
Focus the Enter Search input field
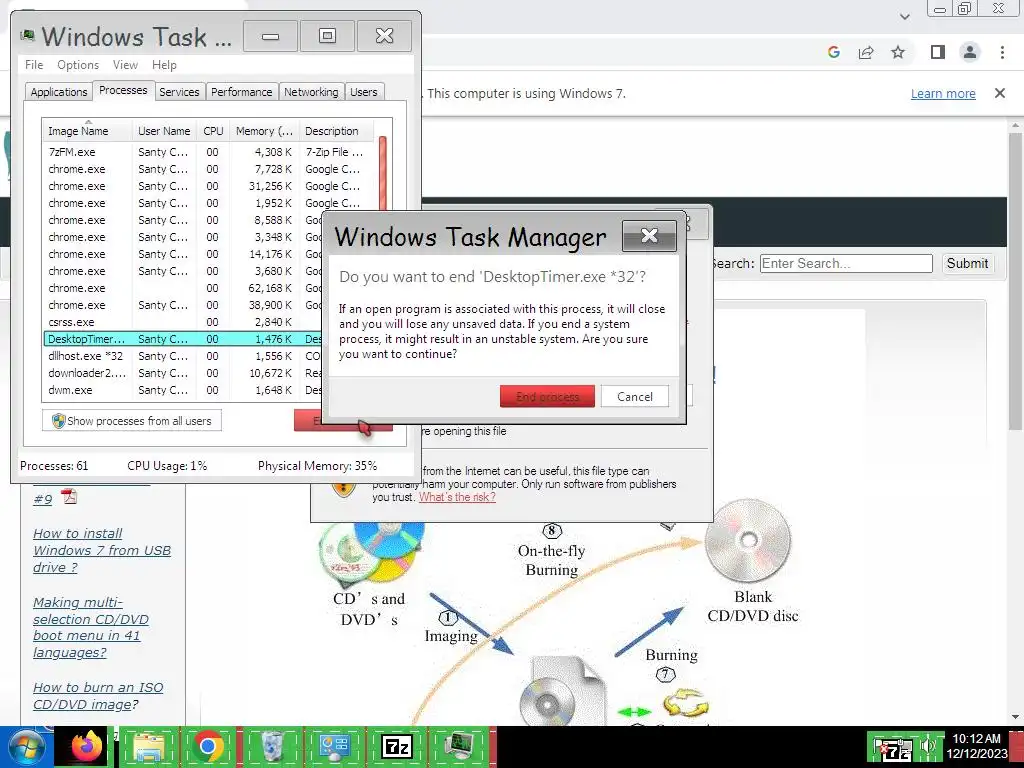[x=846, y=263]
